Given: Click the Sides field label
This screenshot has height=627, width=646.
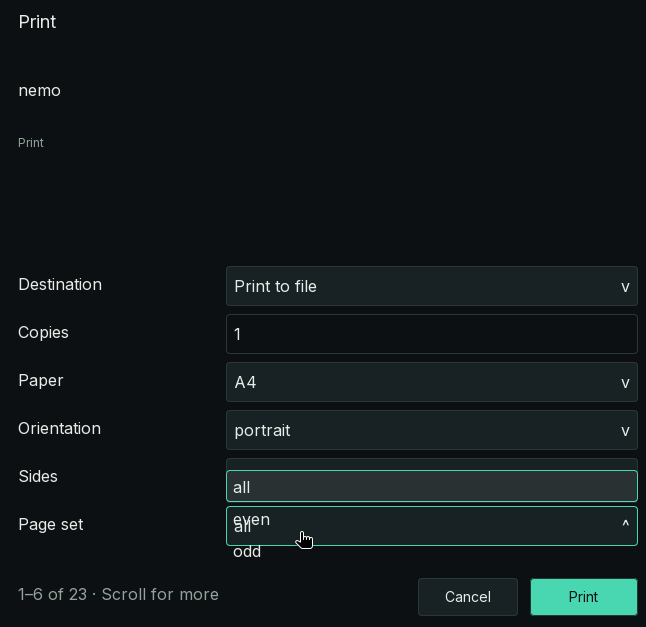Looking at the screenshot, I should click(x=38, y=477).
